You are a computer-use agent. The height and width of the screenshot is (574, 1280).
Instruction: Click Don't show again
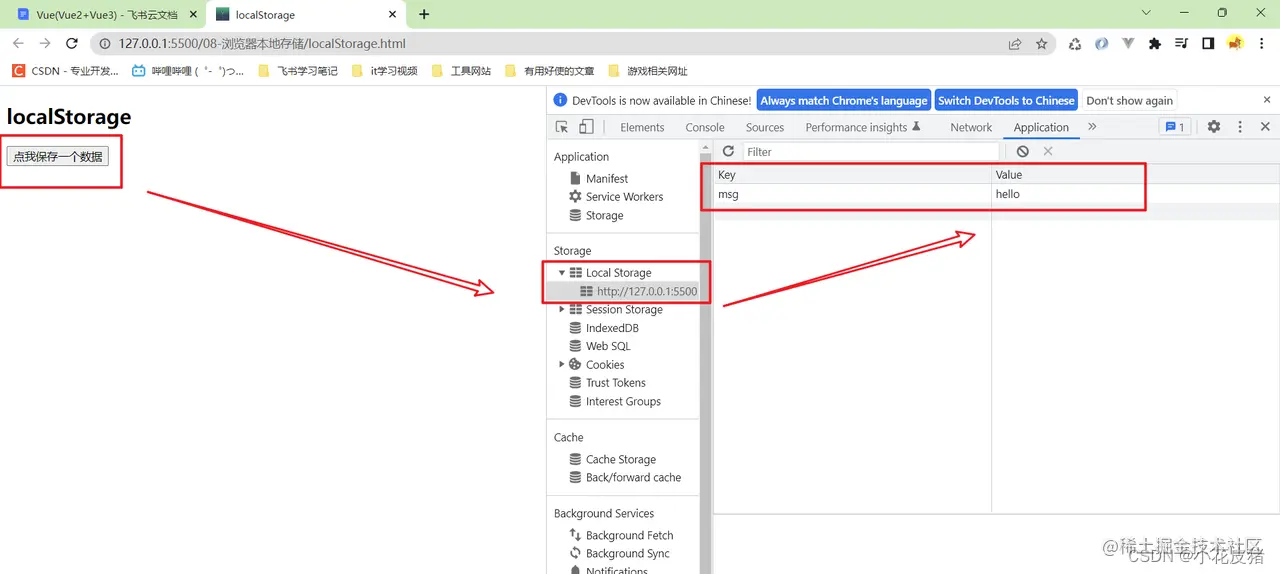pyautogui.click(x=1130, y=100)
